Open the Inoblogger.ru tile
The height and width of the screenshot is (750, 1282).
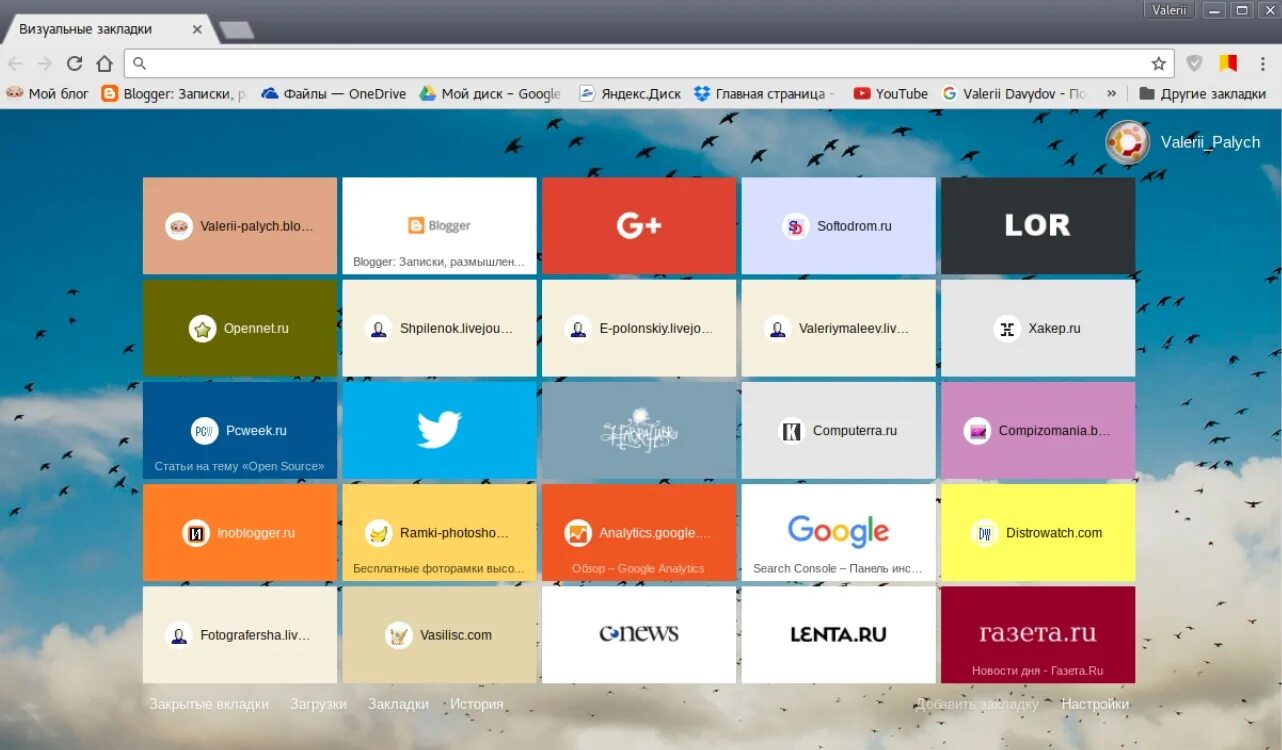[x=240, y=533]
